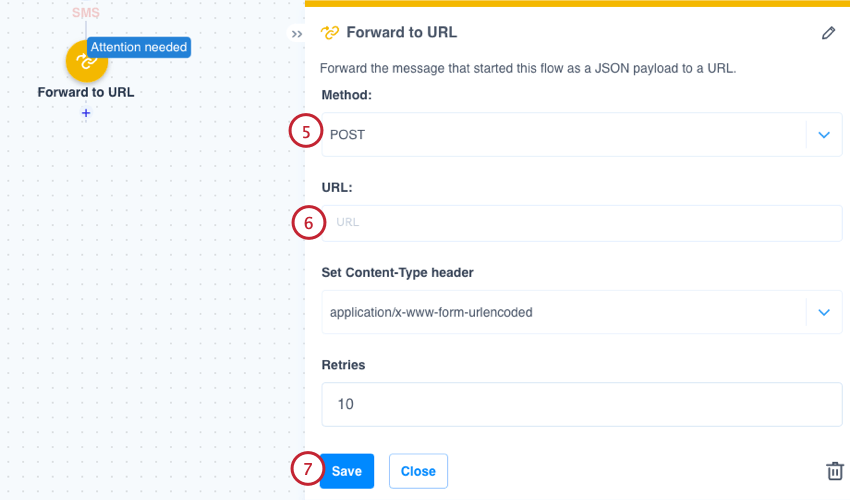
Task: Save the Forward to URL settings
Action: [x=347, y=471]
